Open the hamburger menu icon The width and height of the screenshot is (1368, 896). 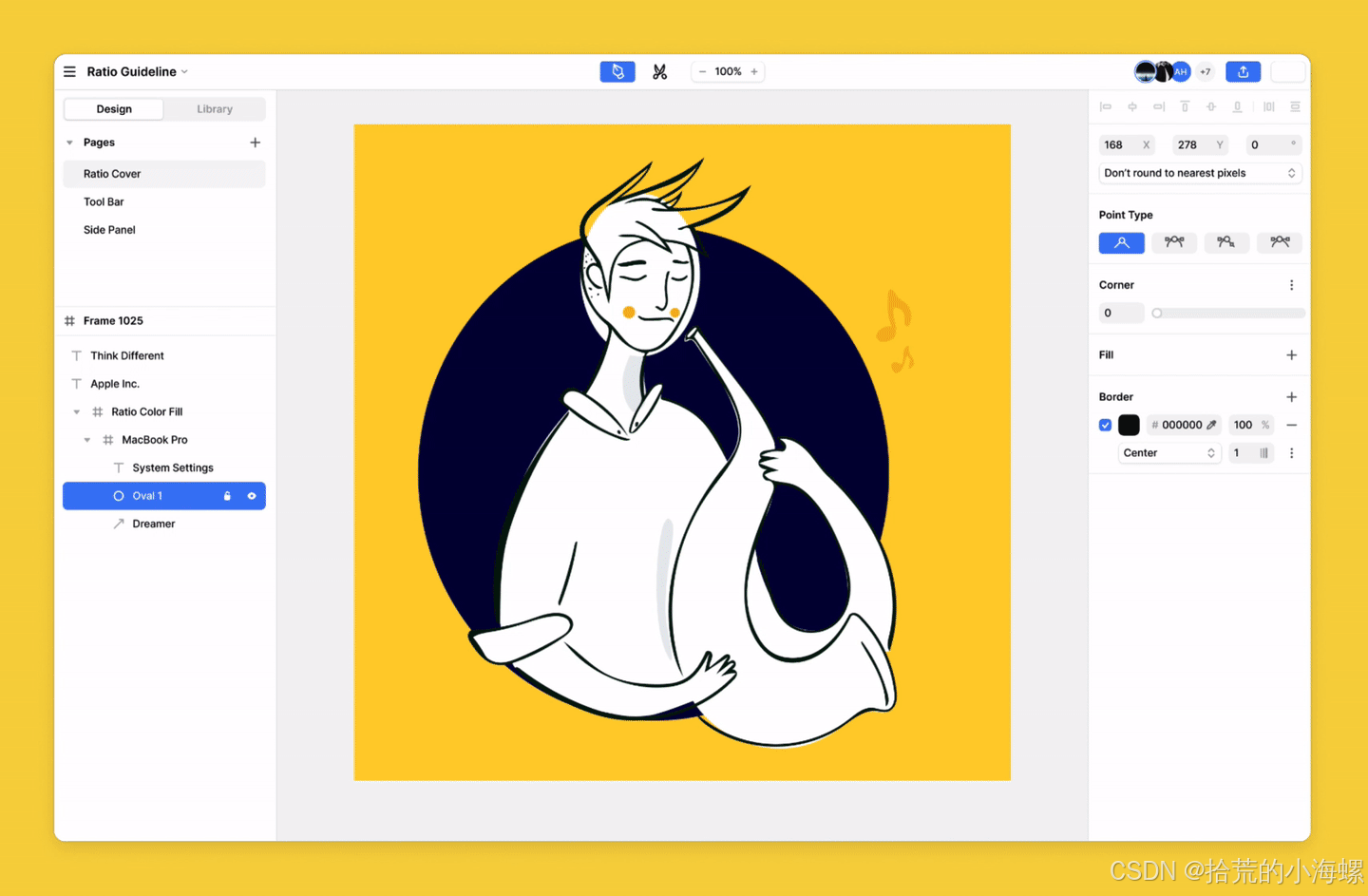point(69,72)
